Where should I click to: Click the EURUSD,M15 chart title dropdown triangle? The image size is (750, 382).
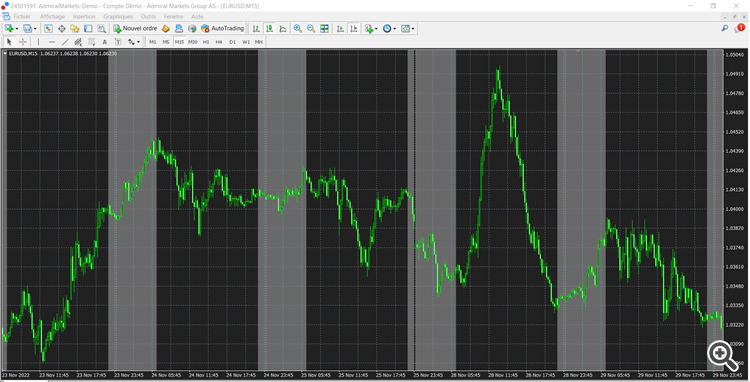[5, 54]
